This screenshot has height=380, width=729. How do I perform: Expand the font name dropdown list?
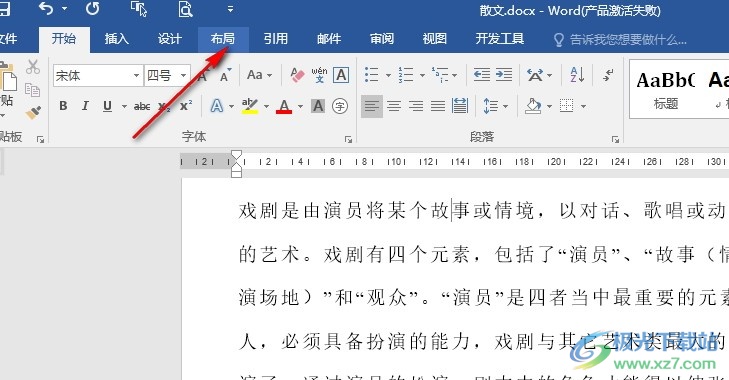[137, 75]
